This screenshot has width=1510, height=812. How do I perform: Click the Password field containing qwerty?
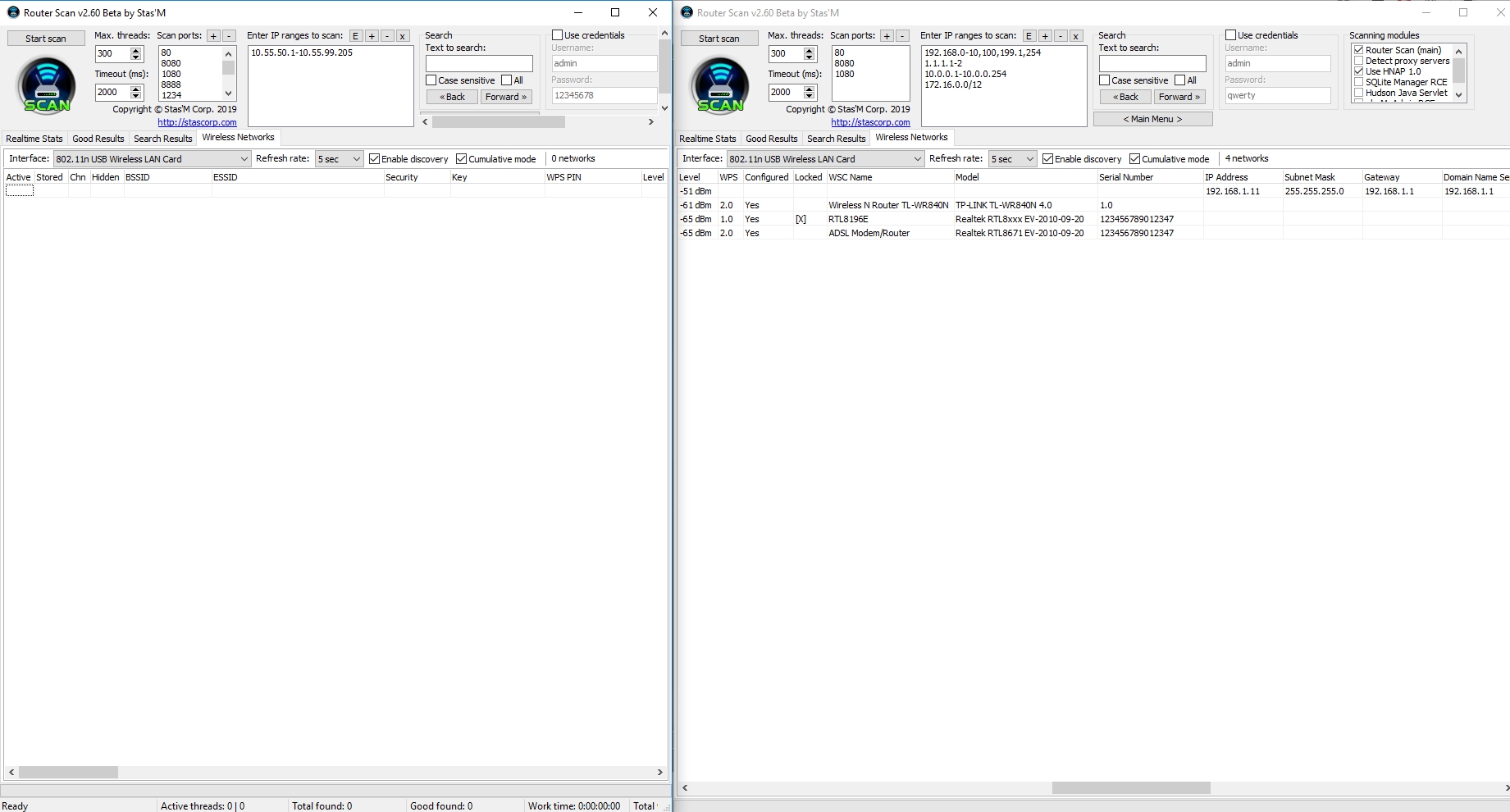1277,96
